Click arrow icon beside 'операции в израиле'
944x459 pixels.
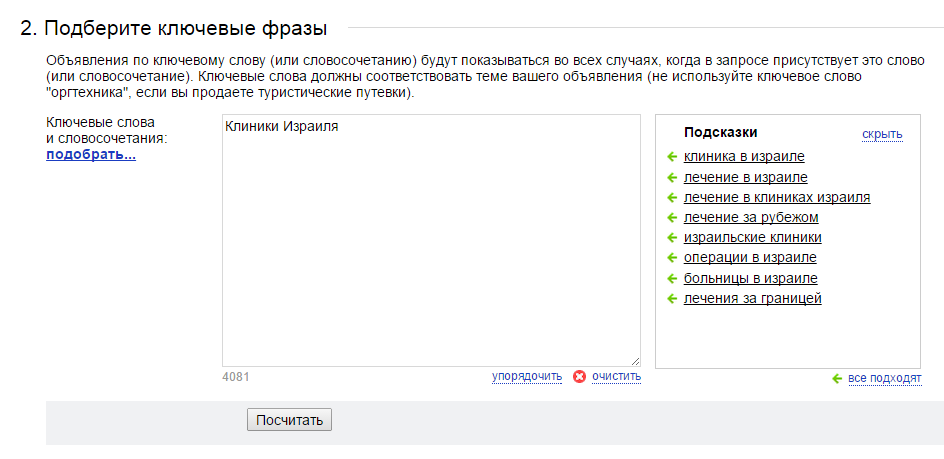click(x=672, y=258)
